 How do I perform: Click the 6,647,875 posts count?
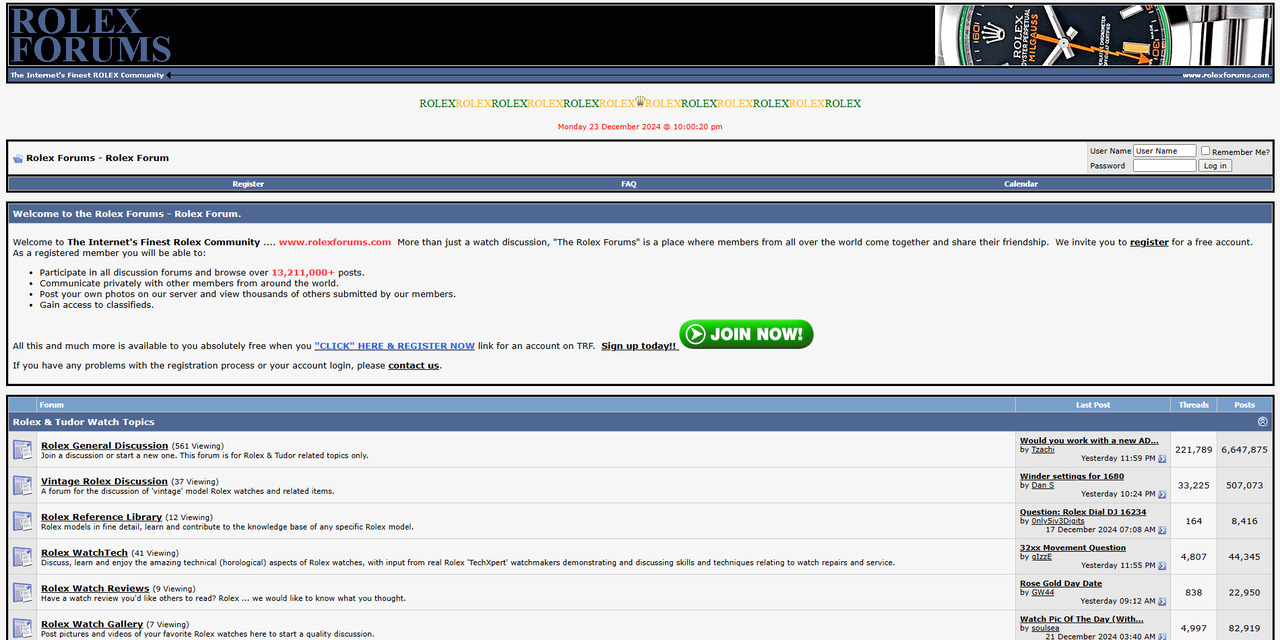[1244, 450]
